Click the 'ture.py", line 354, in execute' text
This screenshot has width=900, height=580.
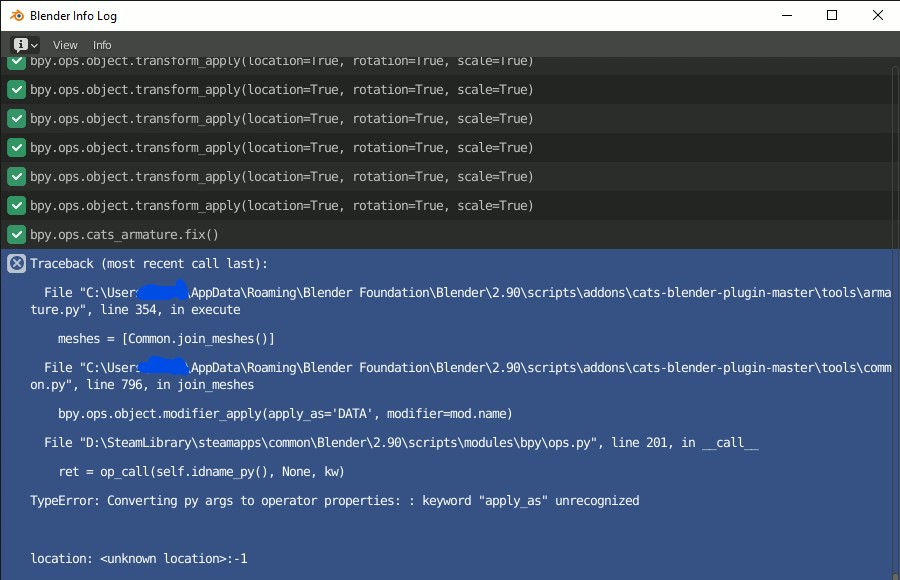(x=135, y=310)
